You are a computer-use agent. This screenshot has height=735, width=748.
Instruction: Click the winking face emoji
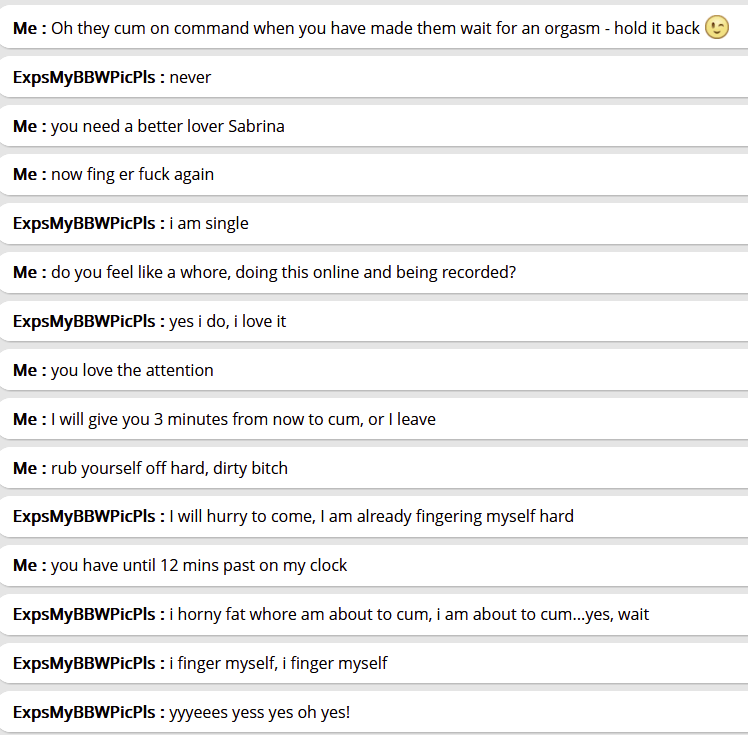coord(717,28)
